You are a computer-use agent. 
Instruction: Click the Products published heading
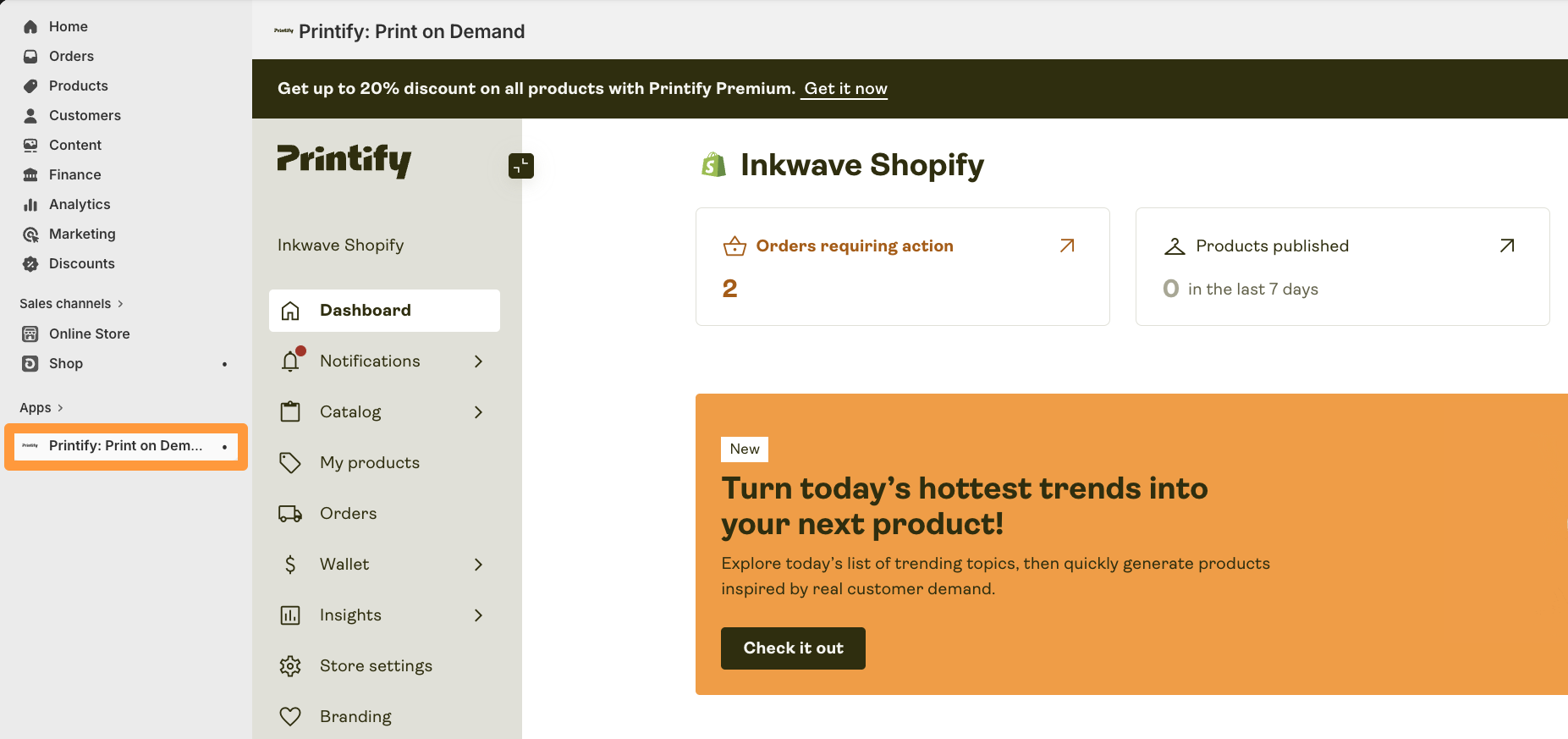[1273, 246]
